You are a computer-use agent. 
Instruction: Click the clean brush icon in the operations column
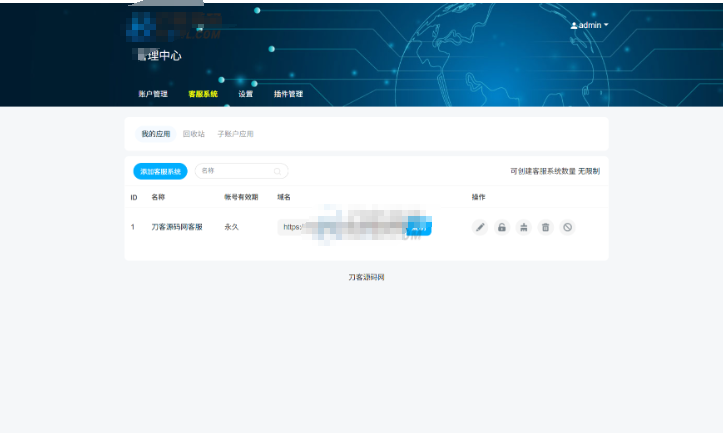tap(524, 227)
